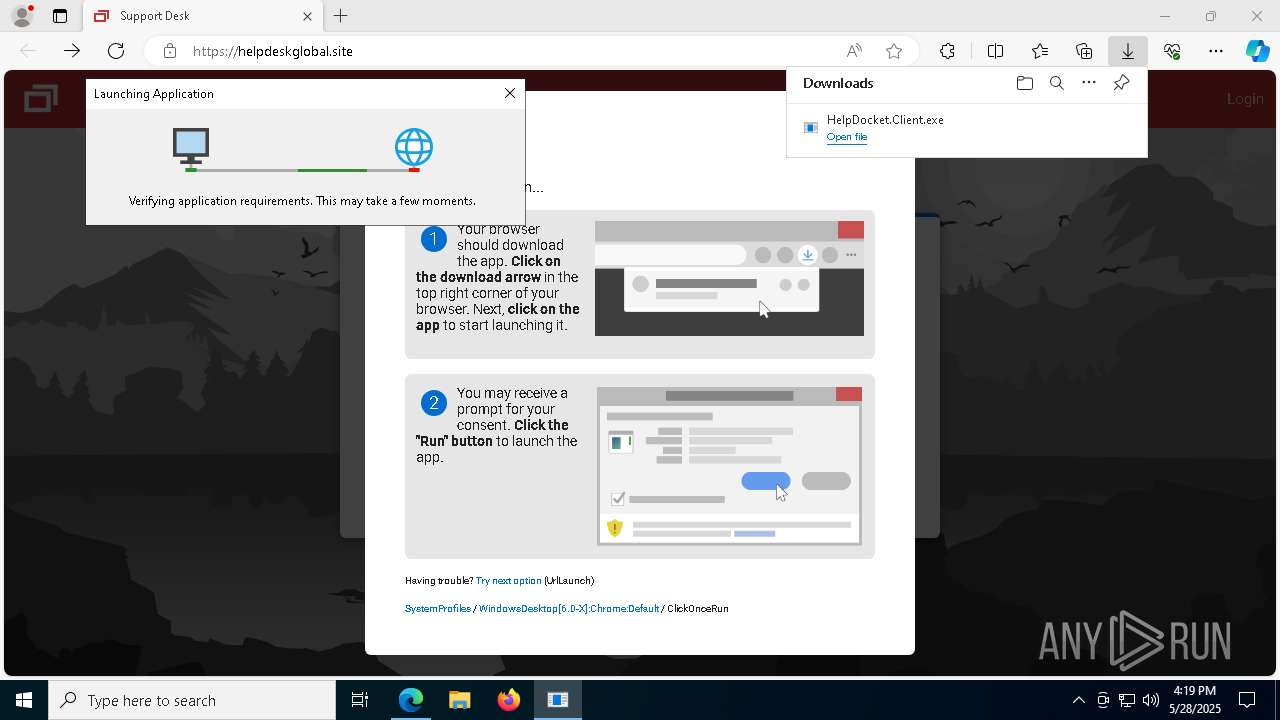The height and width of the screenshot is (720, 1280).
Task: Open Collections icon in toolbar
Action: tap(1084, 51)
